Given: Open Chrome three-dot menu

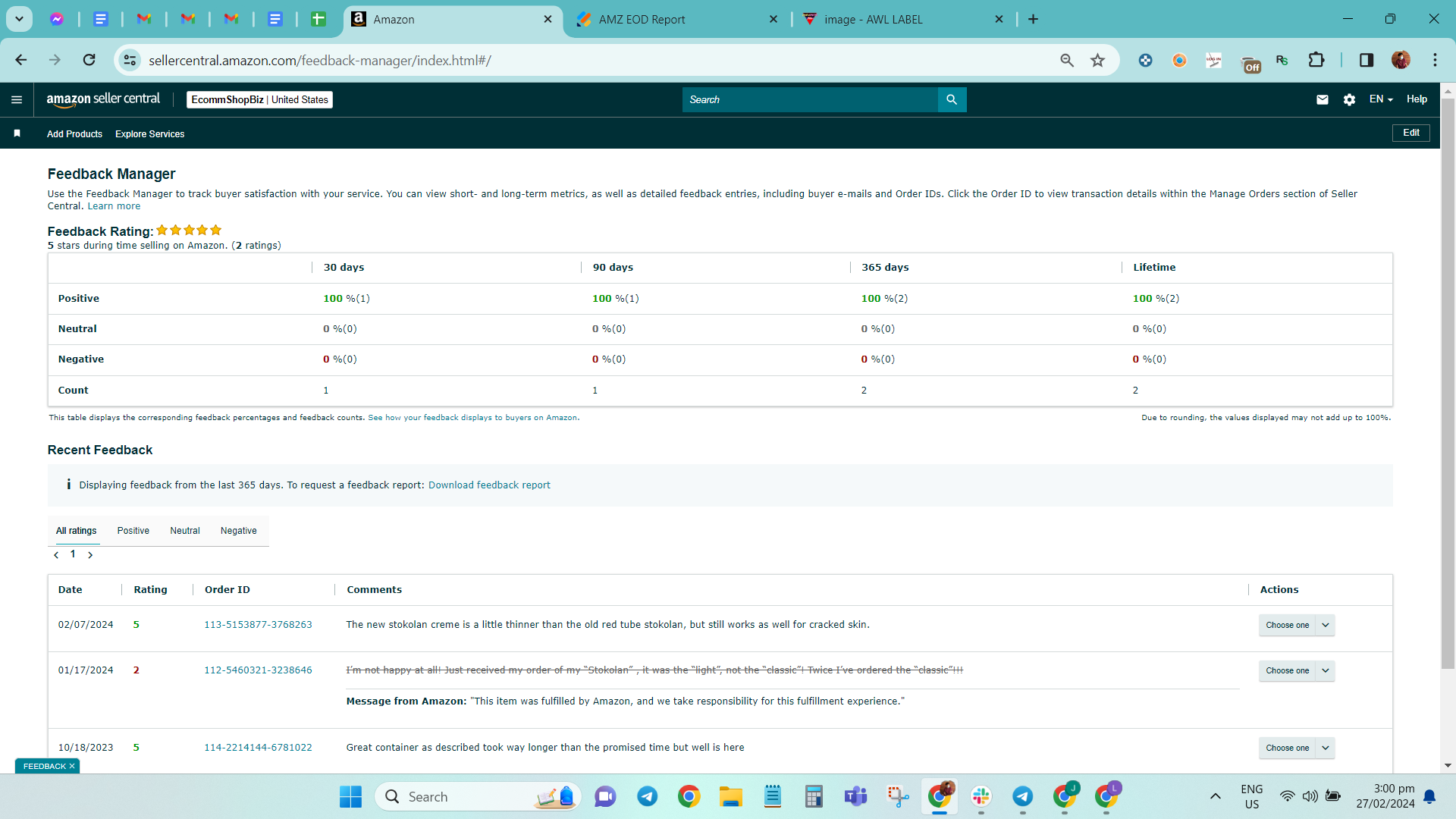Looking at the screenshot, I should click(1435, 60).
